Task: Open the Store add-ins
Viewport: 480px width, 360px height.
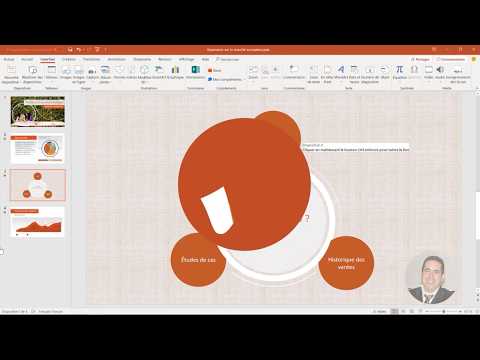Action: tap(215, 70)
